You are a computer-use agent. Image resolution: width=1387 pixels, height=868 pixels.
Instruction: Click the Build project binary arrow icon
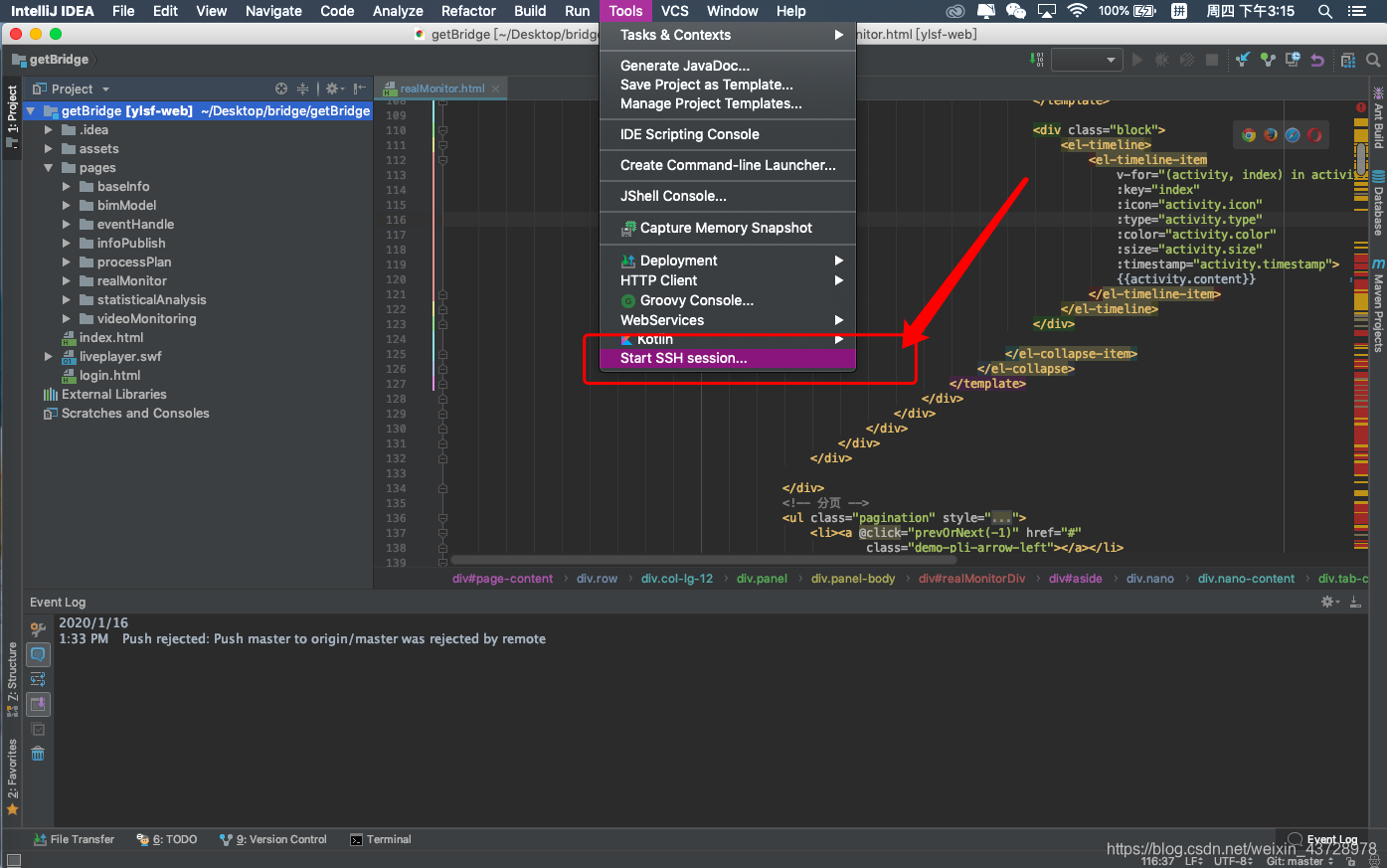[x=1039, y=60]
